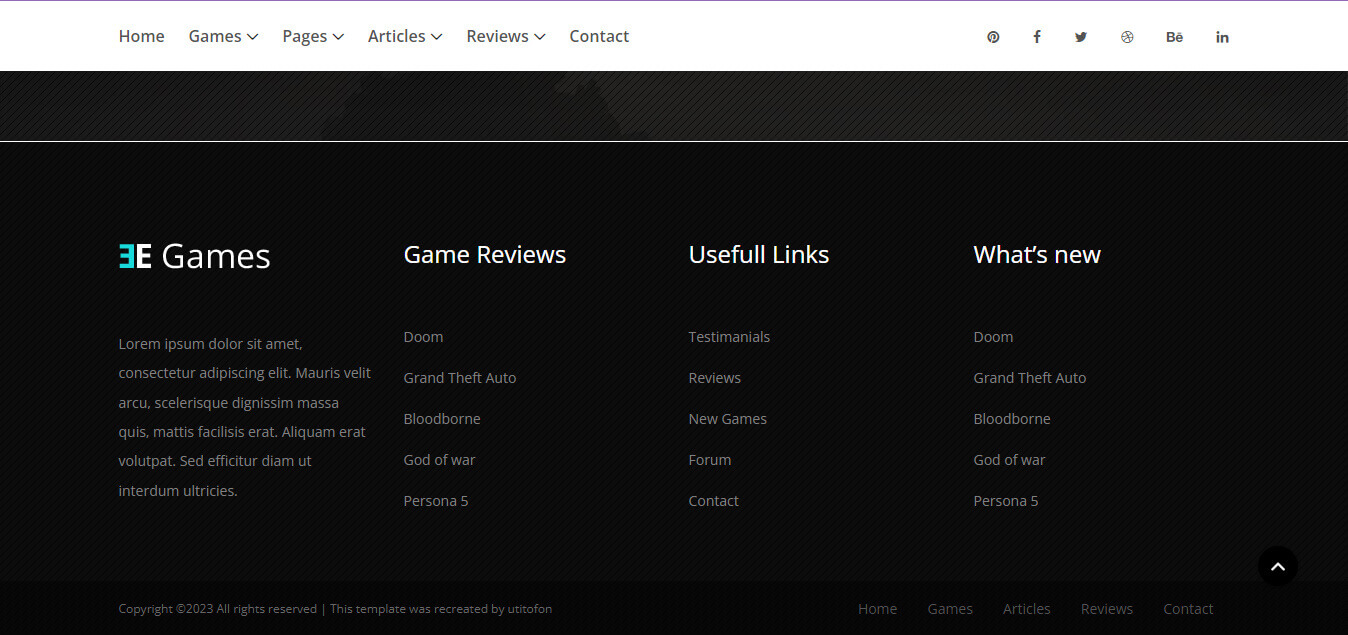Open New Games link in footer

pyautogui.click(x=728, y=419)
